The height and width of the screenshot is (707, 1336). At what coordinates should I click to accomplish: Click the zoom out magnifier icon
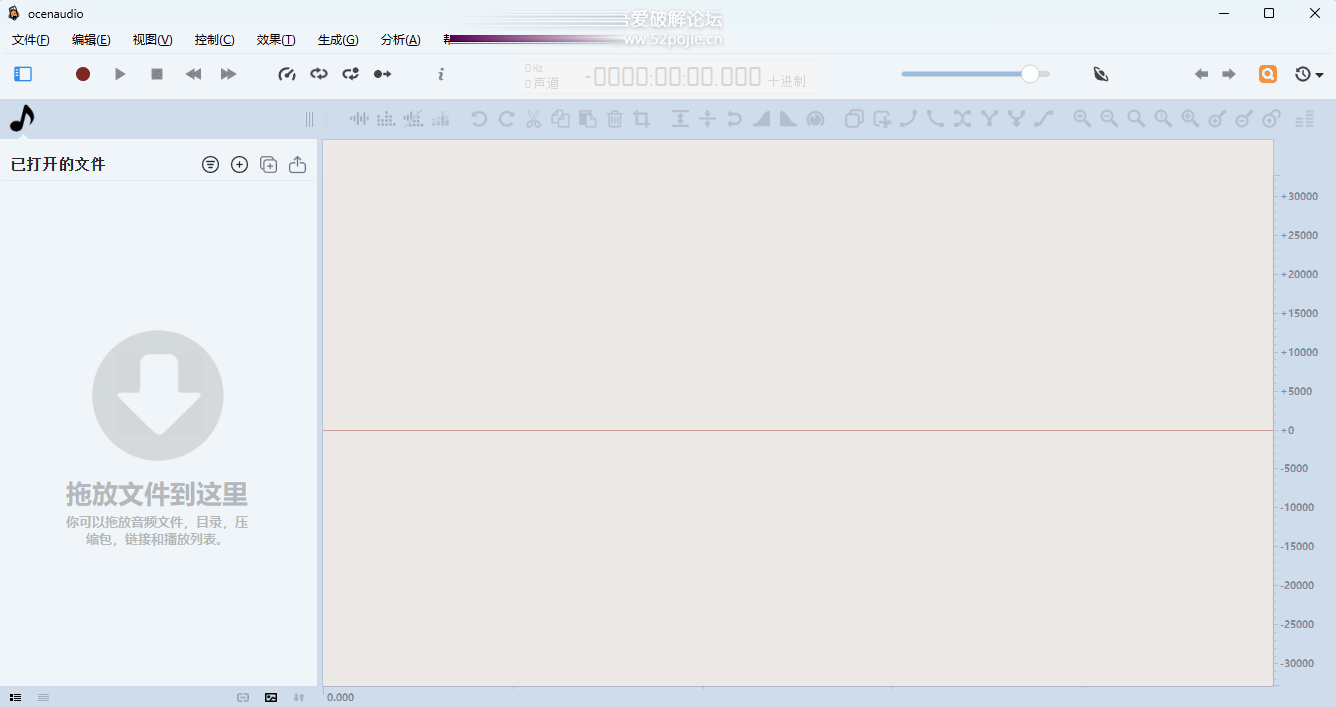1109,119
